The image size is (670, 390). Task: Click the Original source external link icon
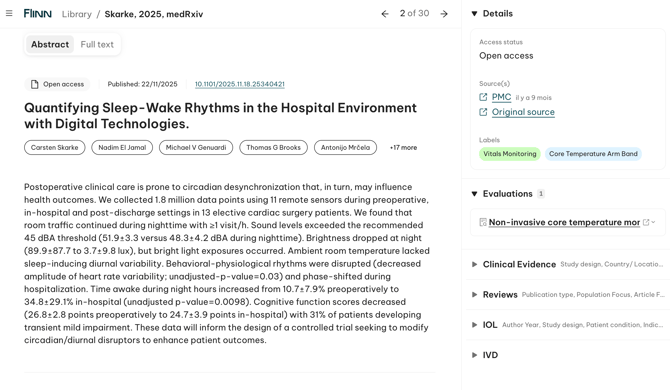pyautogui.click(x=483, y=112)
